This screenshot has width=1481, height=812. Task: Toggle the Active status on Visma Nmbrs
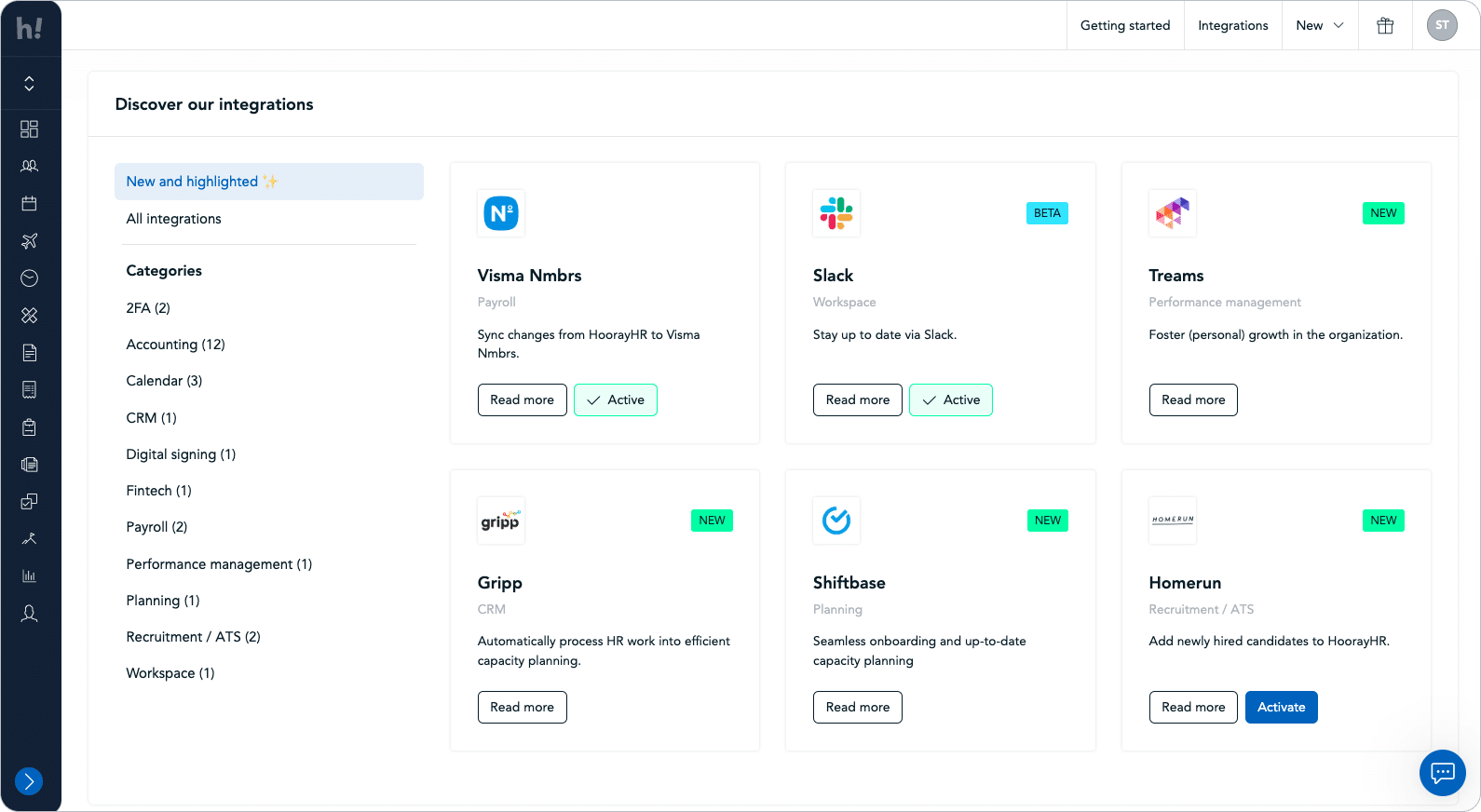(616, 400)
